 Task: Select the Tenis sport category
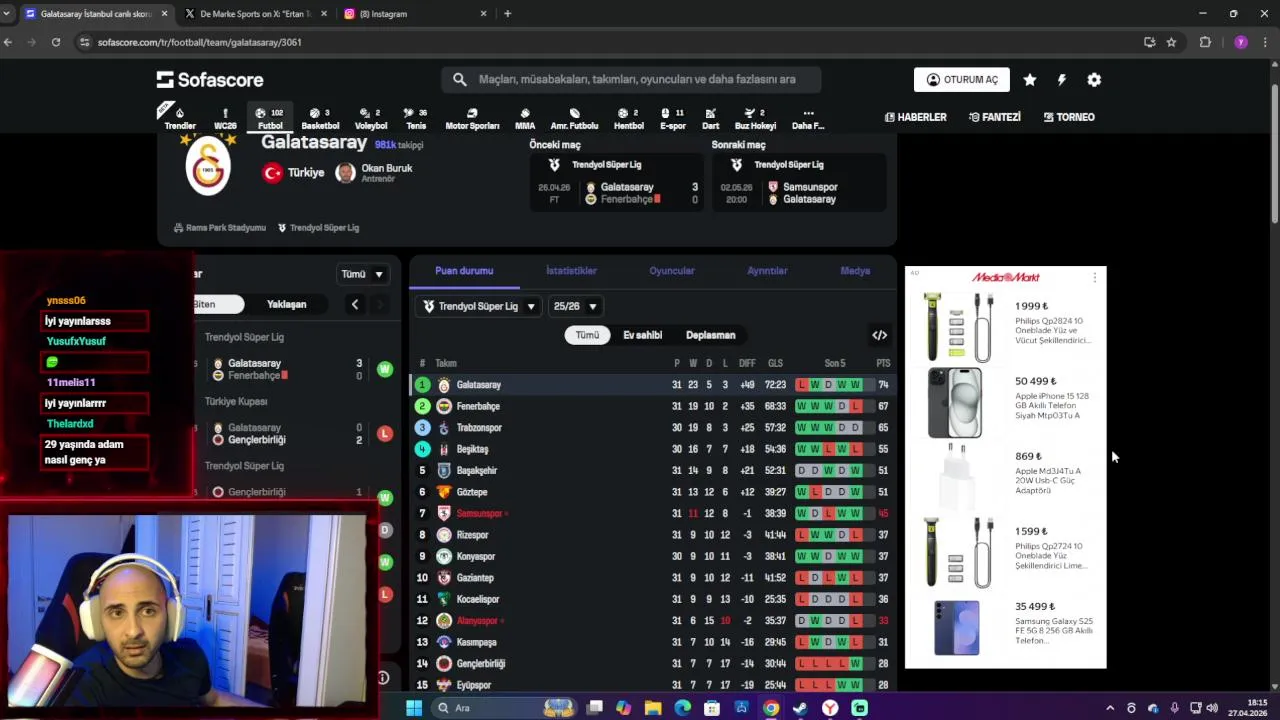pos(416,118)
